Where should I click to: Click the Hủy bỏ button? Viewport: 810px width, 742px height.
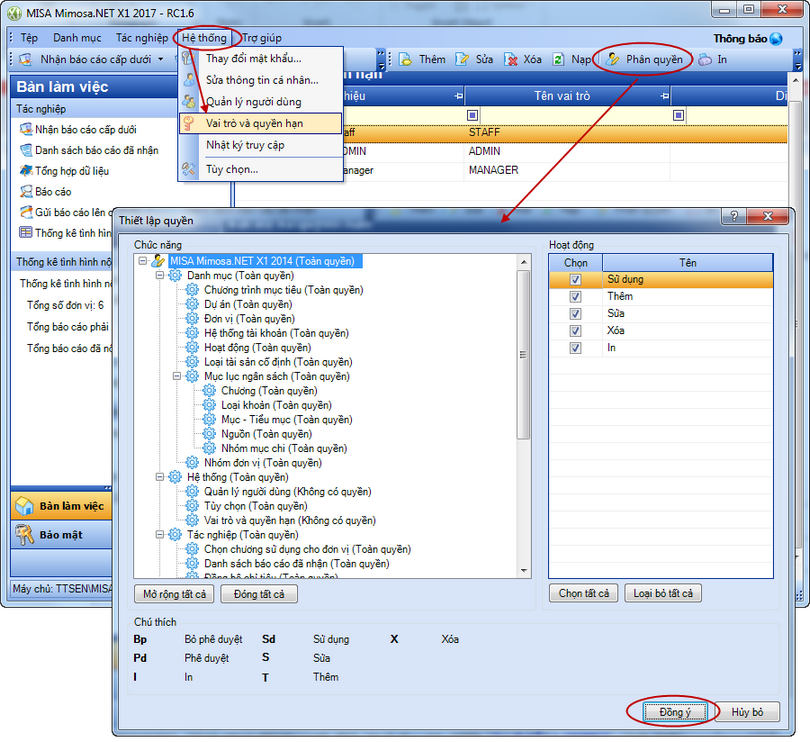coord(747,712)
